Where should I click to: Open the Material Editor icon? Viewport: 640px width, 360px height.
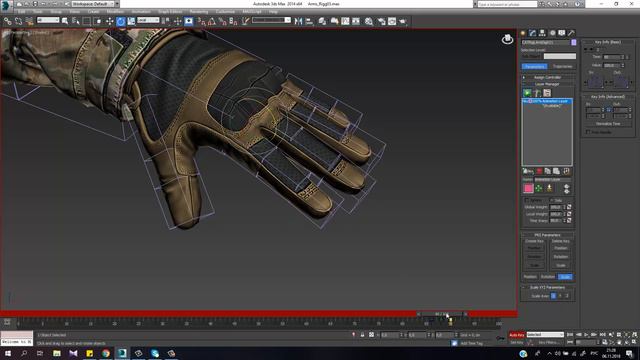369,21
